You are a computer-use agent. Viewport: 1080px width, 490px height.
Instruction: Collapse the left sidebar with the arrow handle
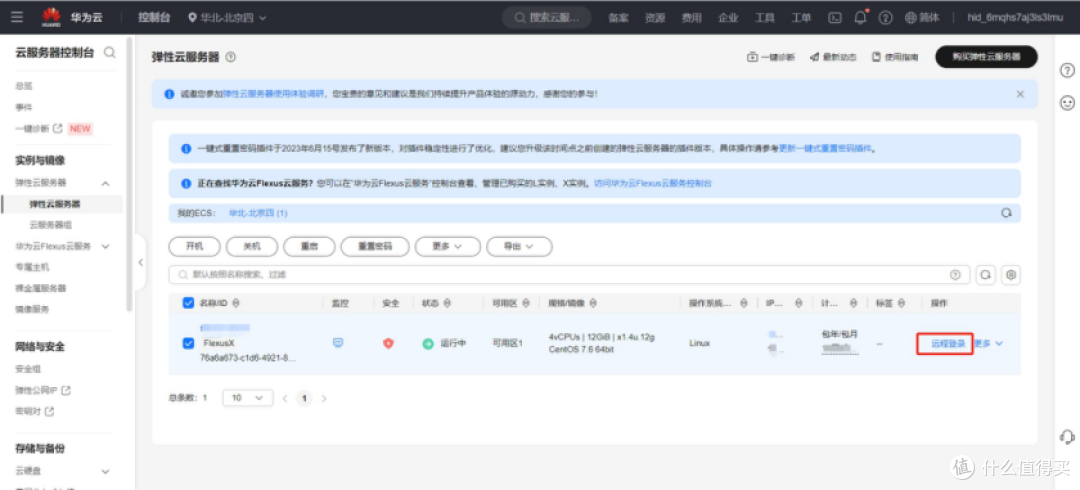[x=141, y=263]
